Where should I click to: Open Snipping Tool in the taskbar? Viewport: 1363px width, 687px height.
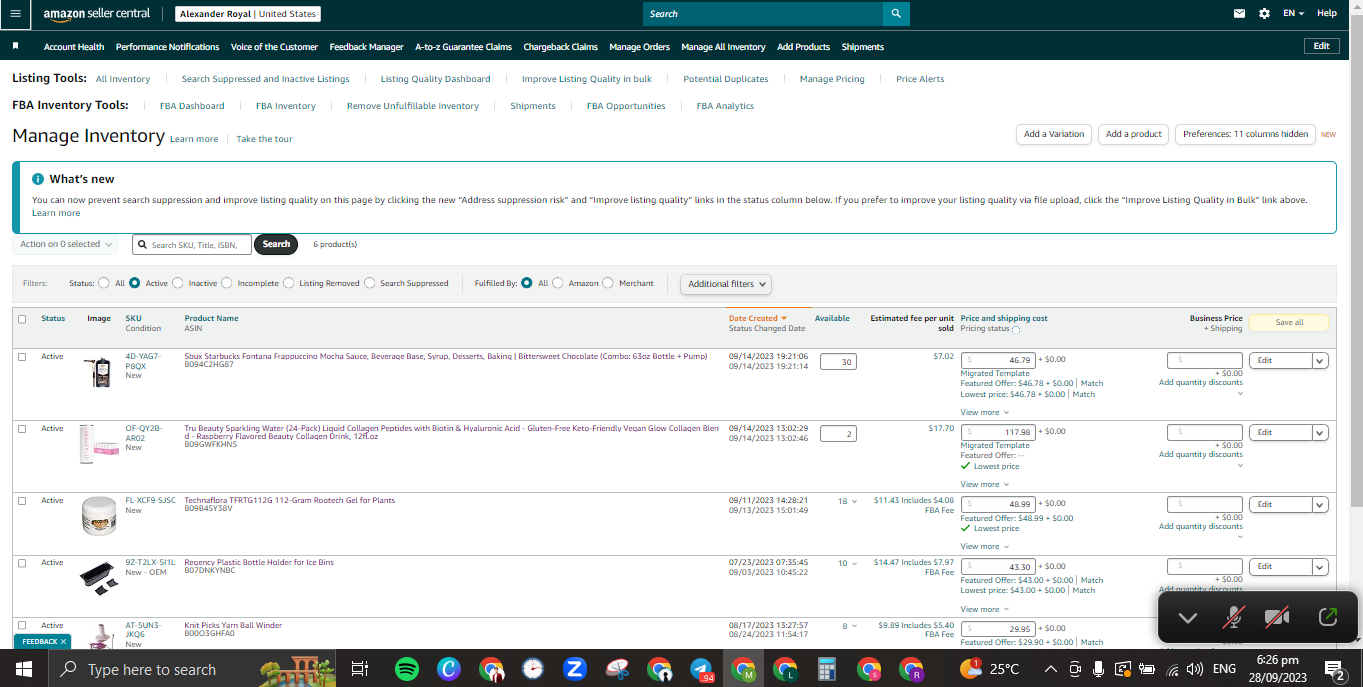click(617, 669)
